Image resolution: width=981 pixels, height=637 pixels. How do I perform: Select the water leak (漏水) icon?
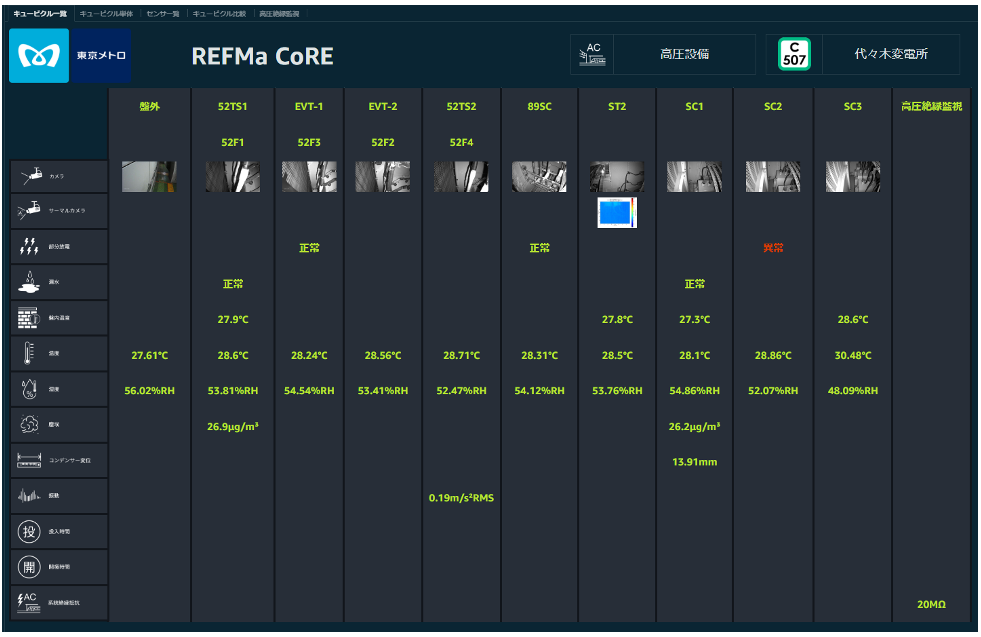[29, 282]
